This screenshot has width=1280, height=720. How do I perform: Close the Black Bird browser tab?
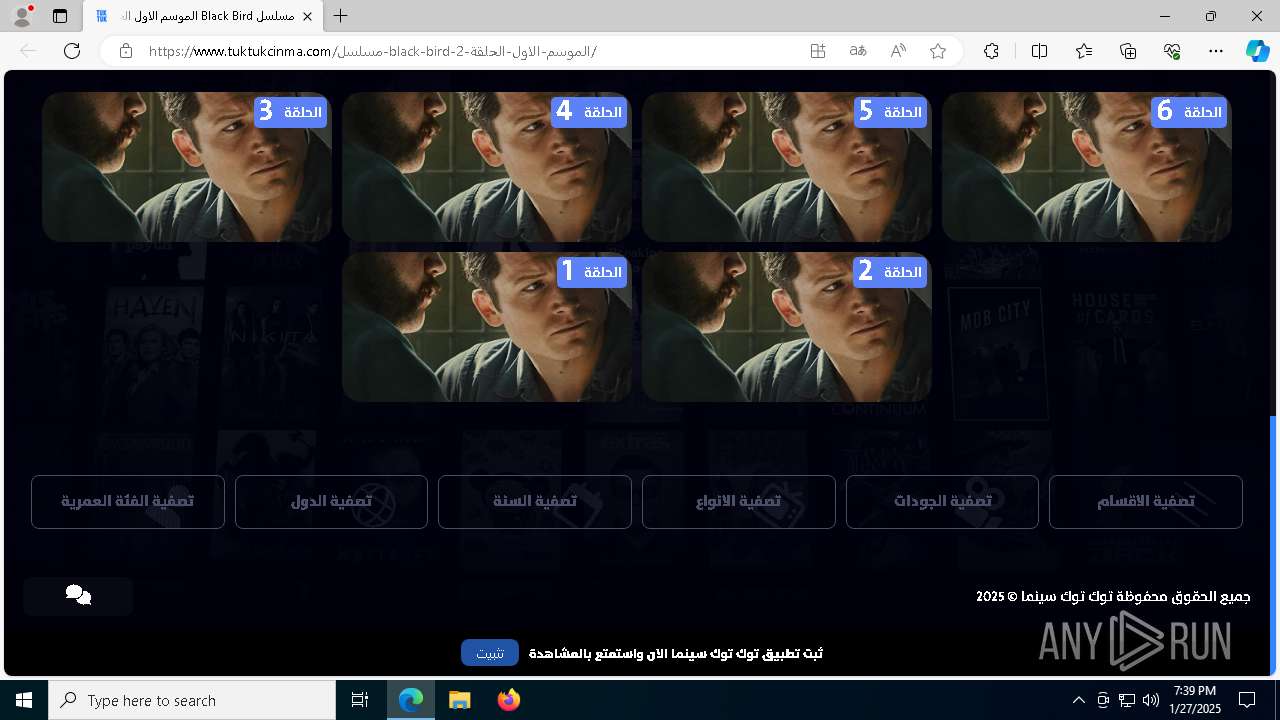tap(308, 17)
